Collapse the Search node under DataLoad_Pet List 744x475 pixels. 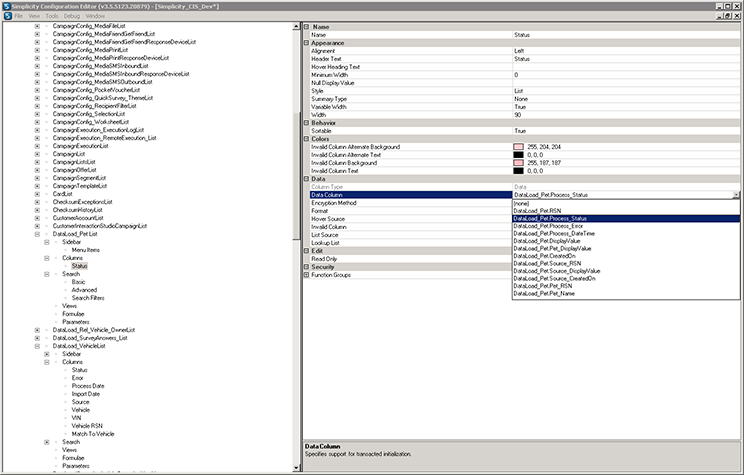[46, 274]
